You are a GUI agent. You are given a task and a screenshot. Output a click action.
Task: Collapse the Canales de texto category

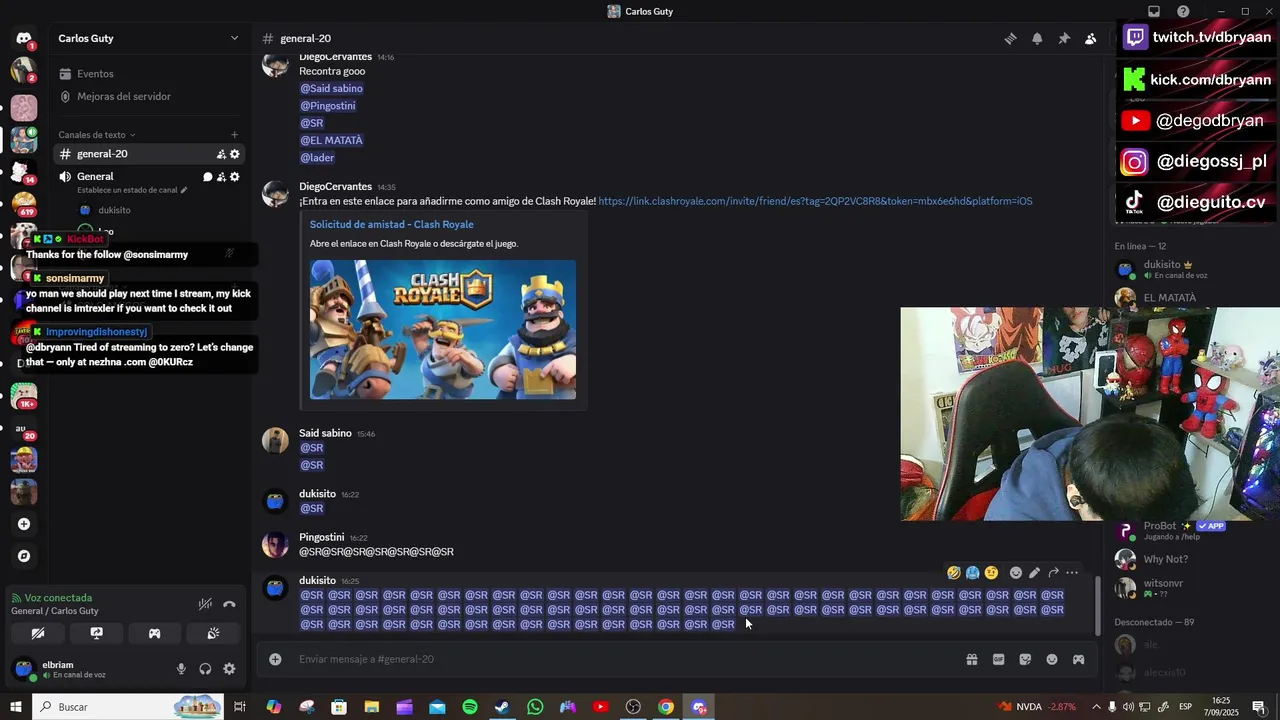tap(96, 135)
